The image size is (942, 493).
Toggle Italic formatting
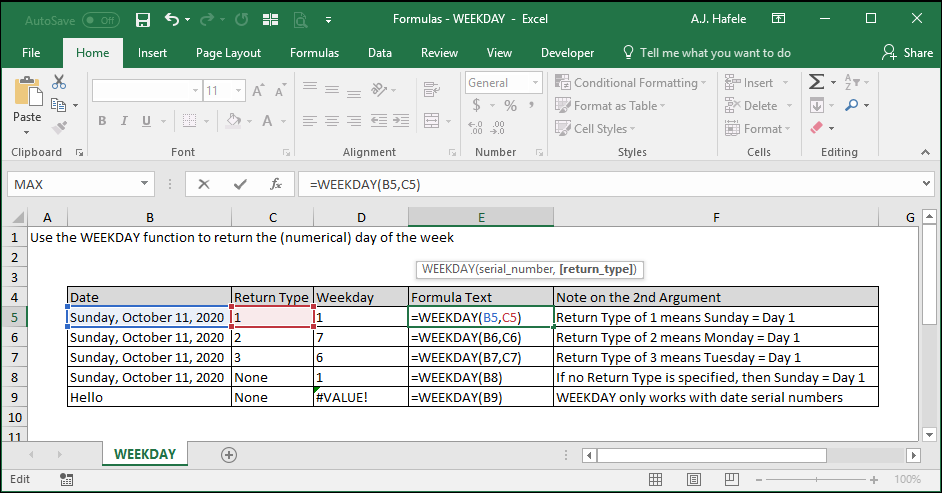point(124,121)
